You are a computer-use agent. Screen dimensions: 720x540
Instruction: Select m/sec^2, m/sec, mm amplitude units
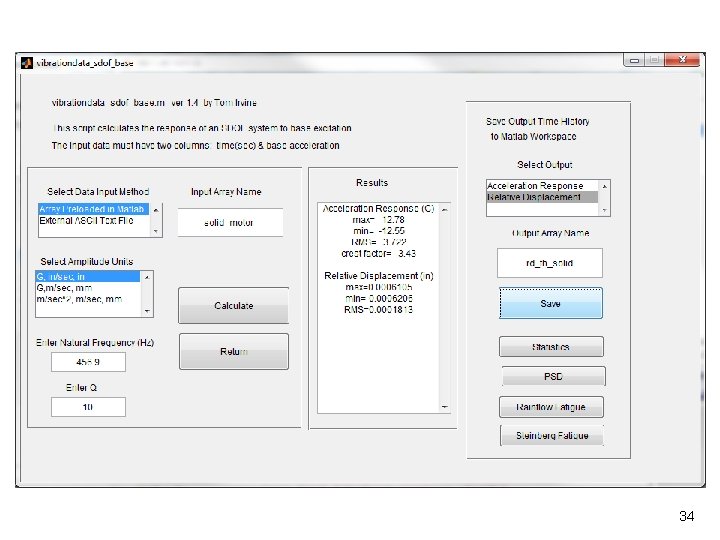[88, 299]
